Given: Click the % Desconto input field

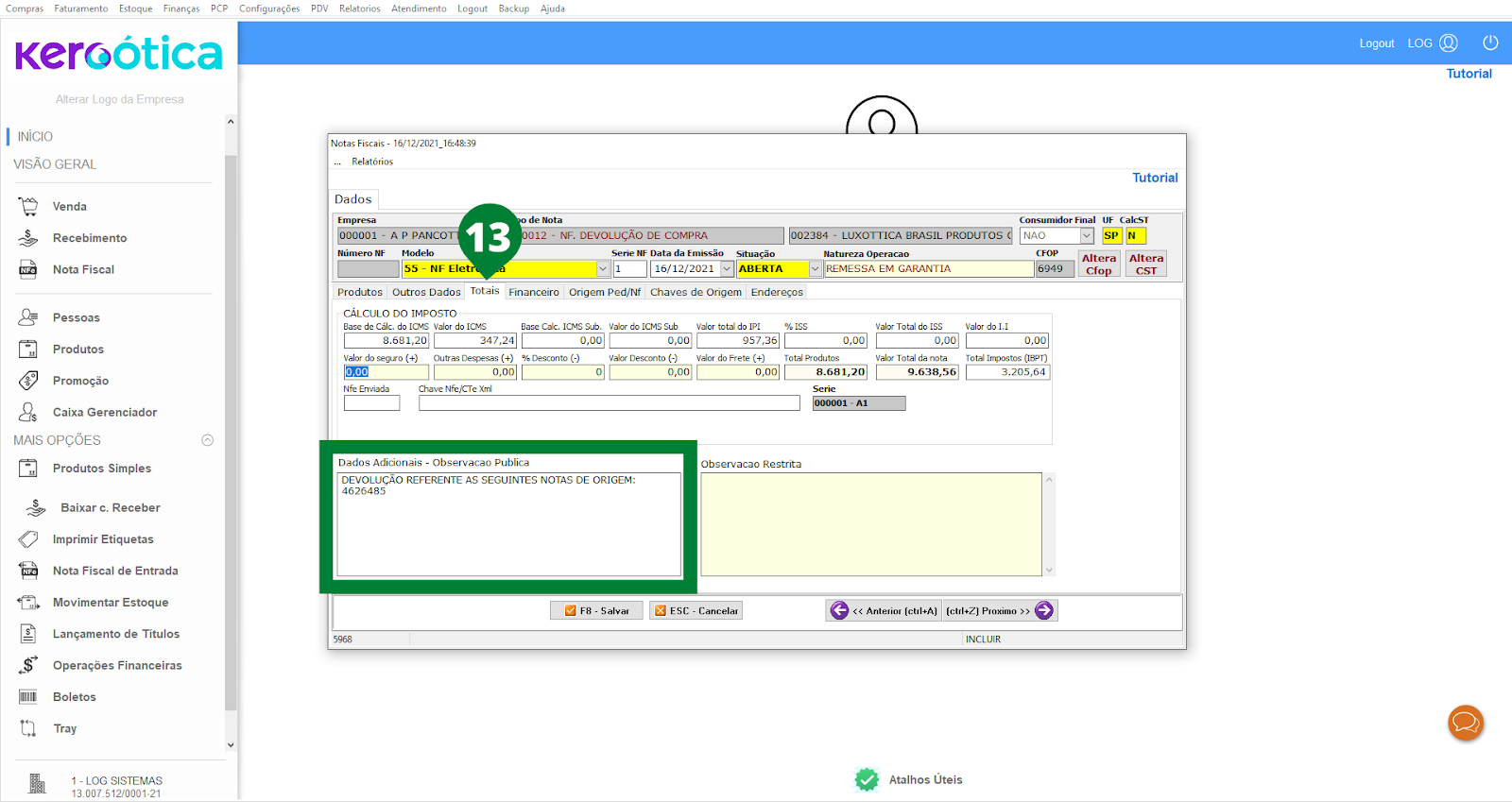Looking at the screenshot, I should pos(563,372).
